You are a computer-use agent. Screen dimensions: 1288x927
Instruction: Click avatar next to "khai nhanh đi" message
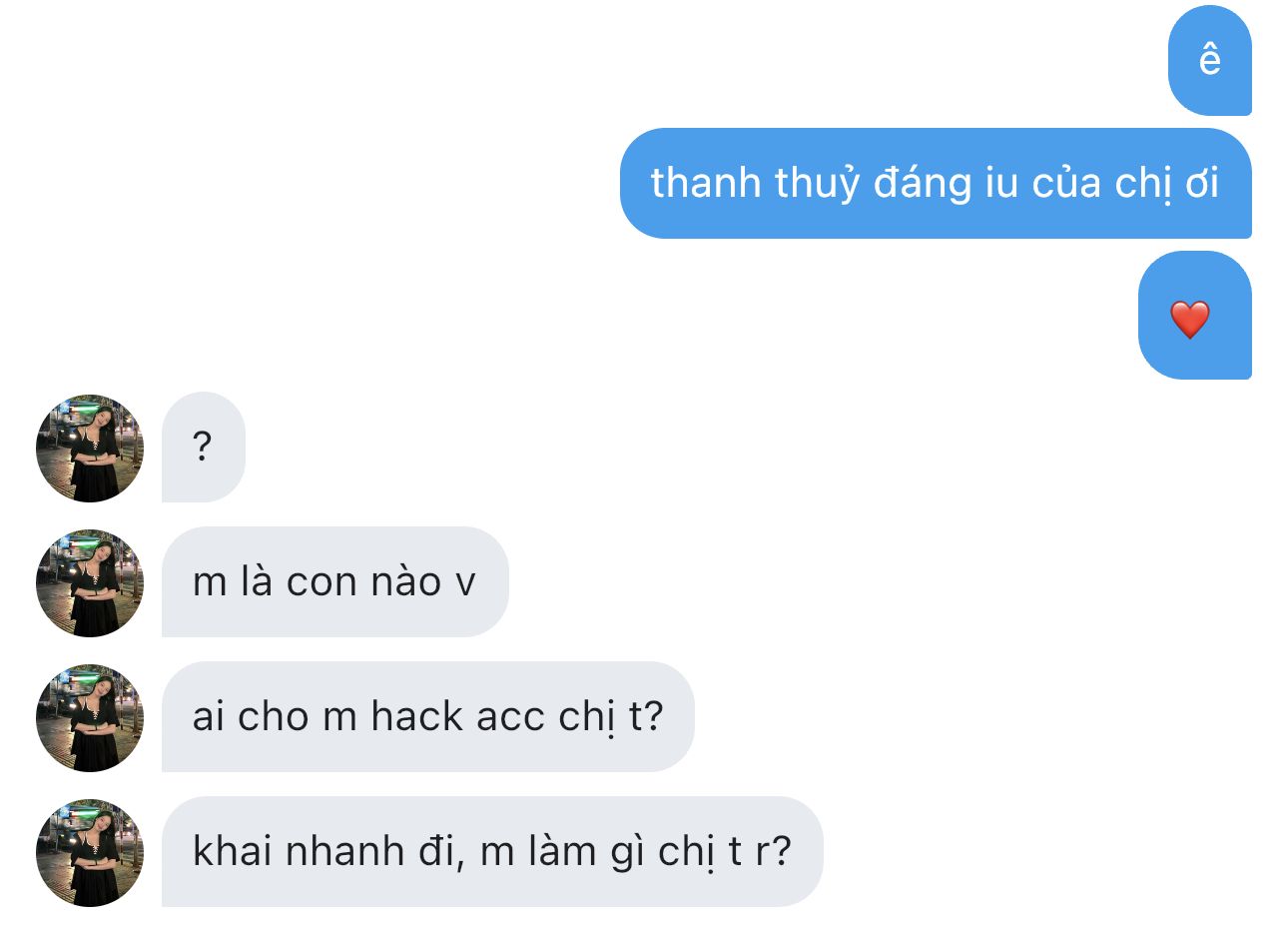pos(90,852)
